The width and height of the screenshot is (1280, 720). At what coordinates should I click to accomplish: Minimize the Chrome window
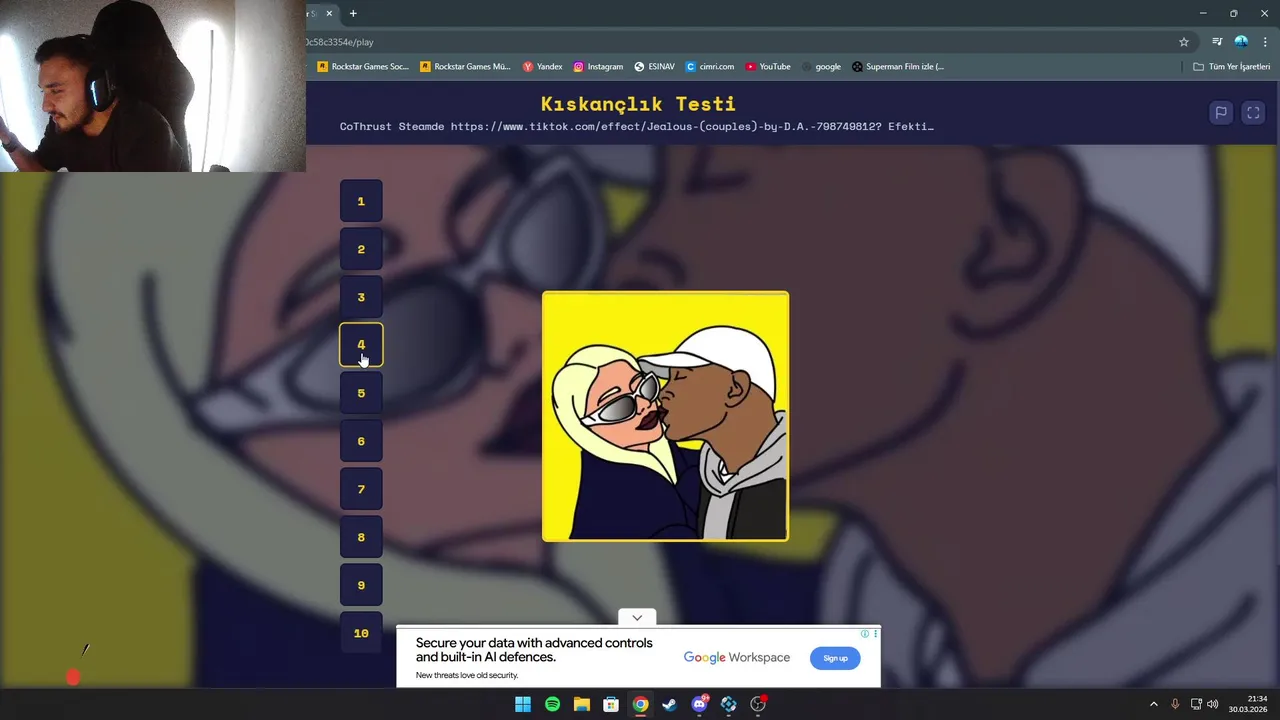[x=1202, y=13]
